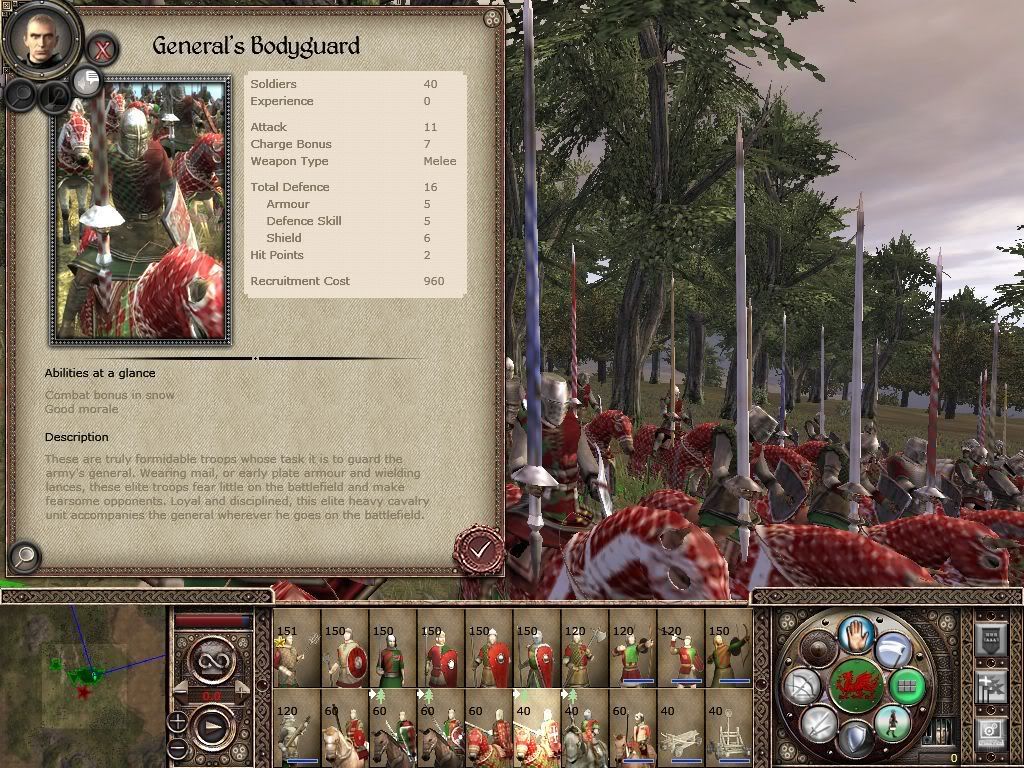Close the General's Bodyguard info panel
The image size is (1024, 768).
click(101, 50)
